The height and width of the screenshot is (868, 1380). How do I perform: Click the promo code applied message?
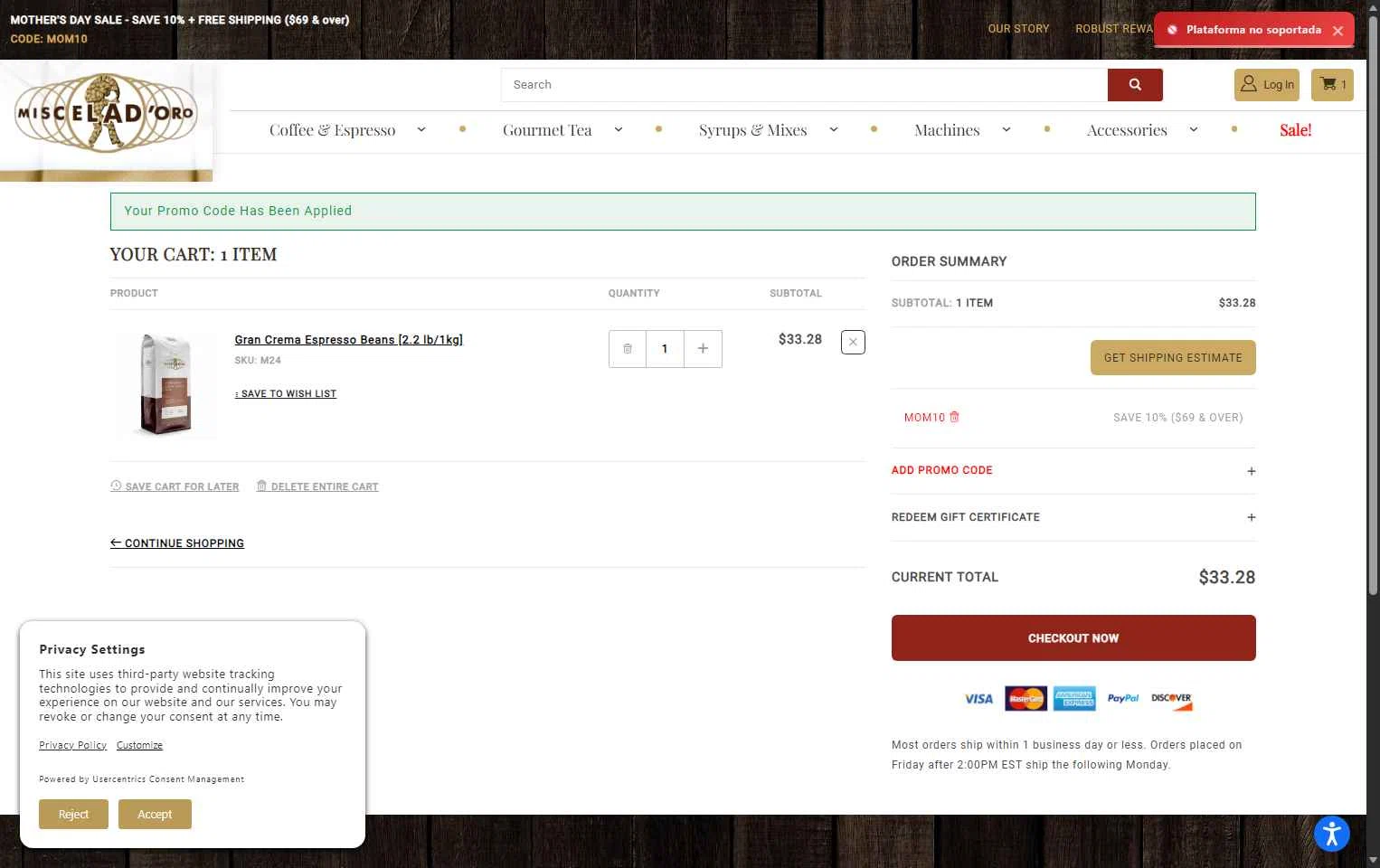(x=683, y=212)
